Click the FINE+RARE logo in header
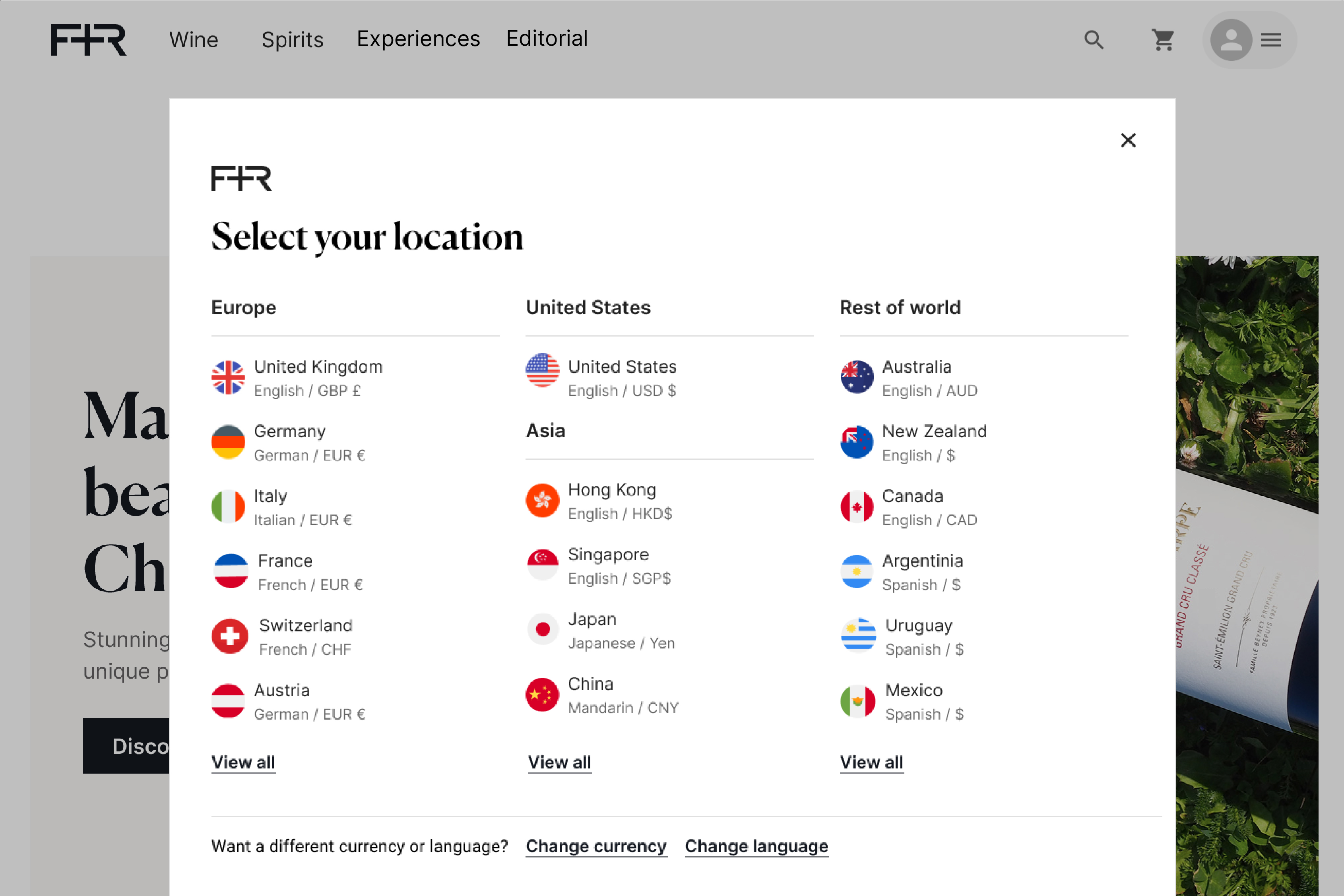Screen dimensions: 1344x896 pos(88,40)
